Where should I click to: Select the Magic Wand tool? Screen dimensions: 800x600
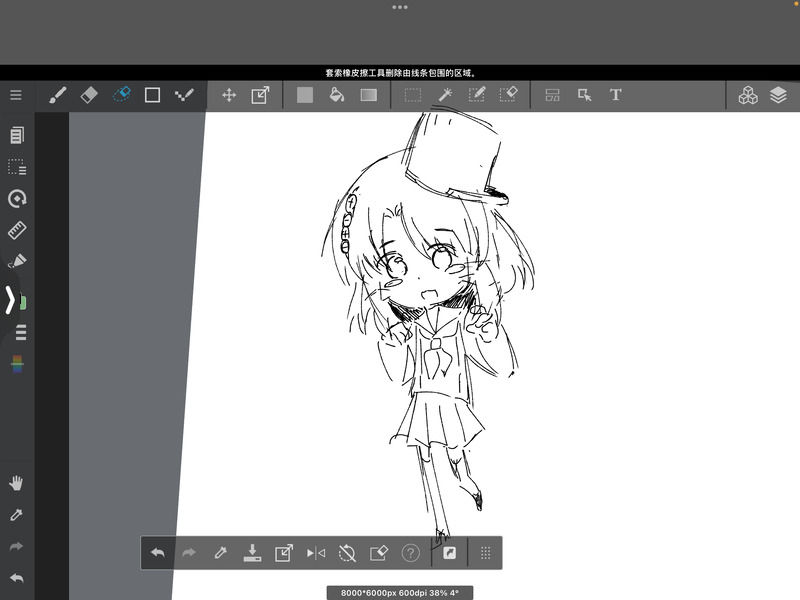[x=445, y=94]
